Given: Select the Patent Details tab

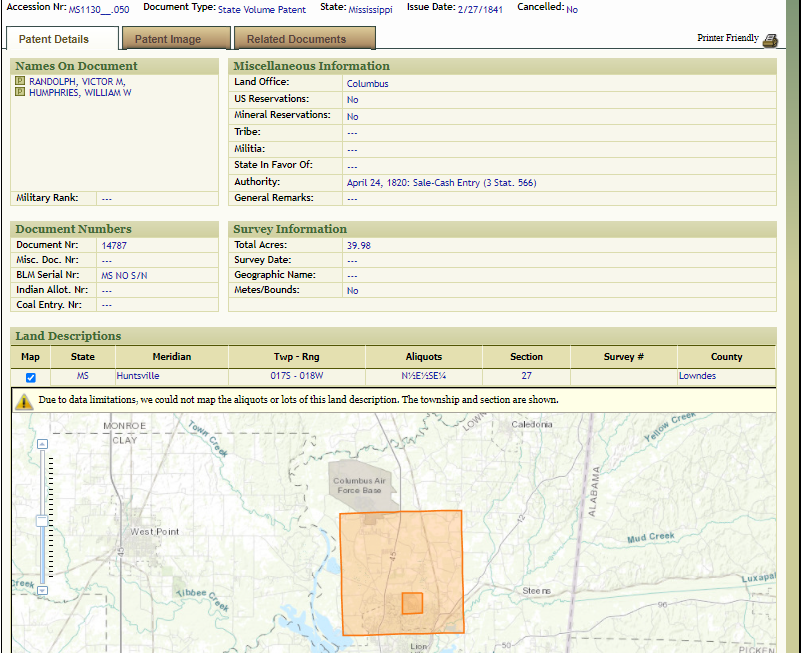Looking at the screenshot, I should point(62,39).
